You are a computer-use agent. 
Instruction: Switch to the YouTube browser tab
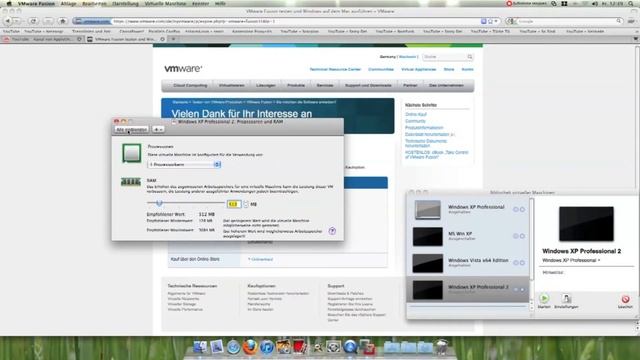point(42,39)
